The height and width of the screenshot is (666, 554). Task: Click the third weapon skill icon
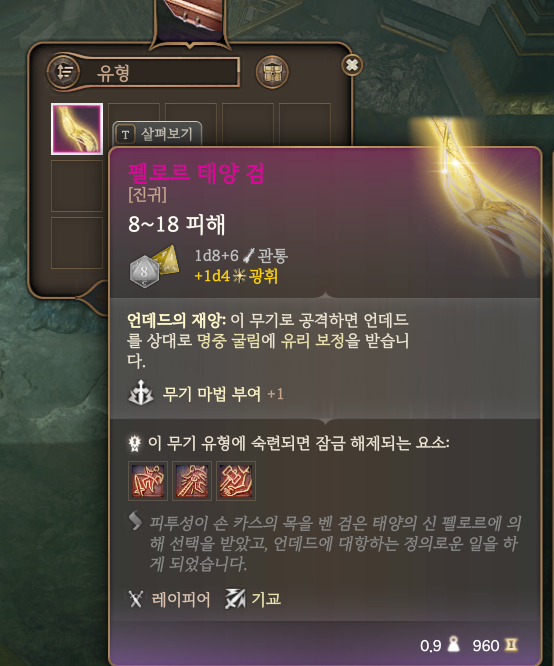tap(236, 481)
